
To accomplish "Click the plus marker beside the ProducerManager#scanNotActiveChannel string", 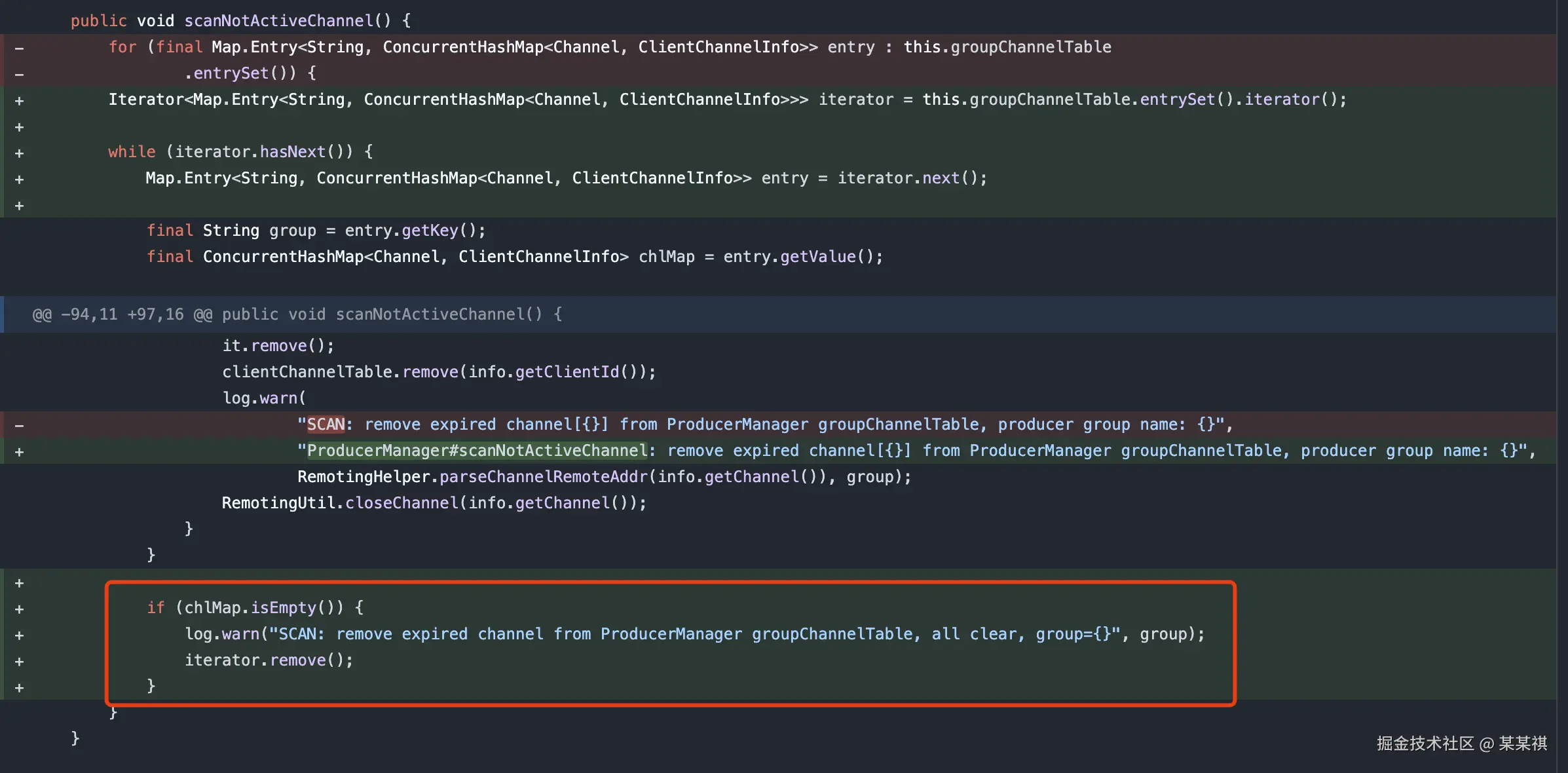I will coord(19,451).
